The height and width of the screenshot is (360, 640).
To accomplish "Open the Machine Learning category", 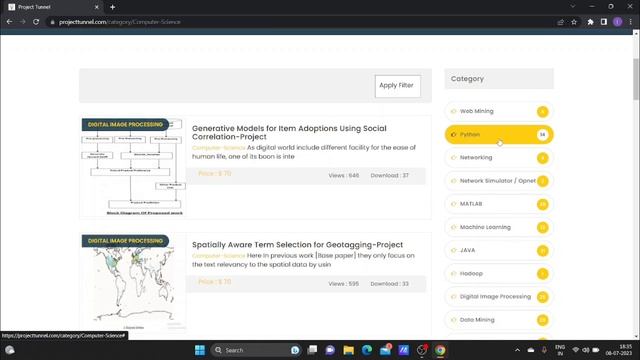I will (x=499, y=227).
